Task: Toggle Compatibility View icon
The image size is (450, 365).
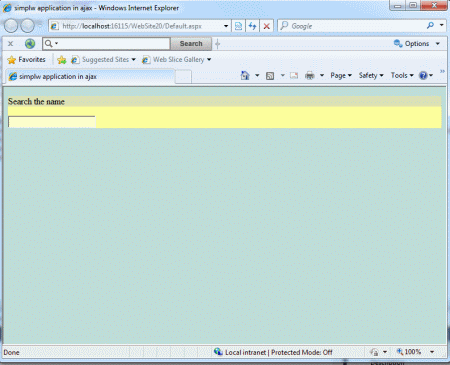Action: point(238,26)
